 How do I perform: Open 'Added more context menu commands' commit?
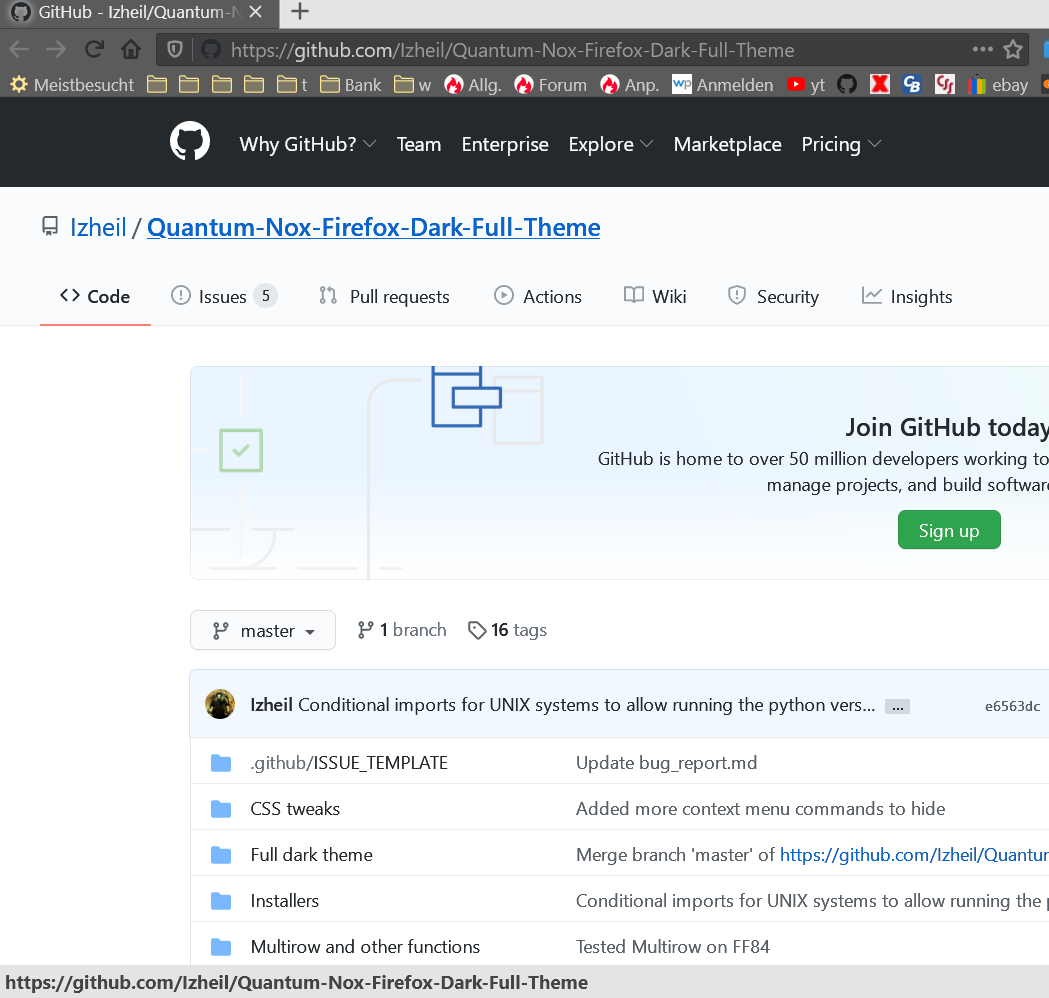click(x=761, y=809)
